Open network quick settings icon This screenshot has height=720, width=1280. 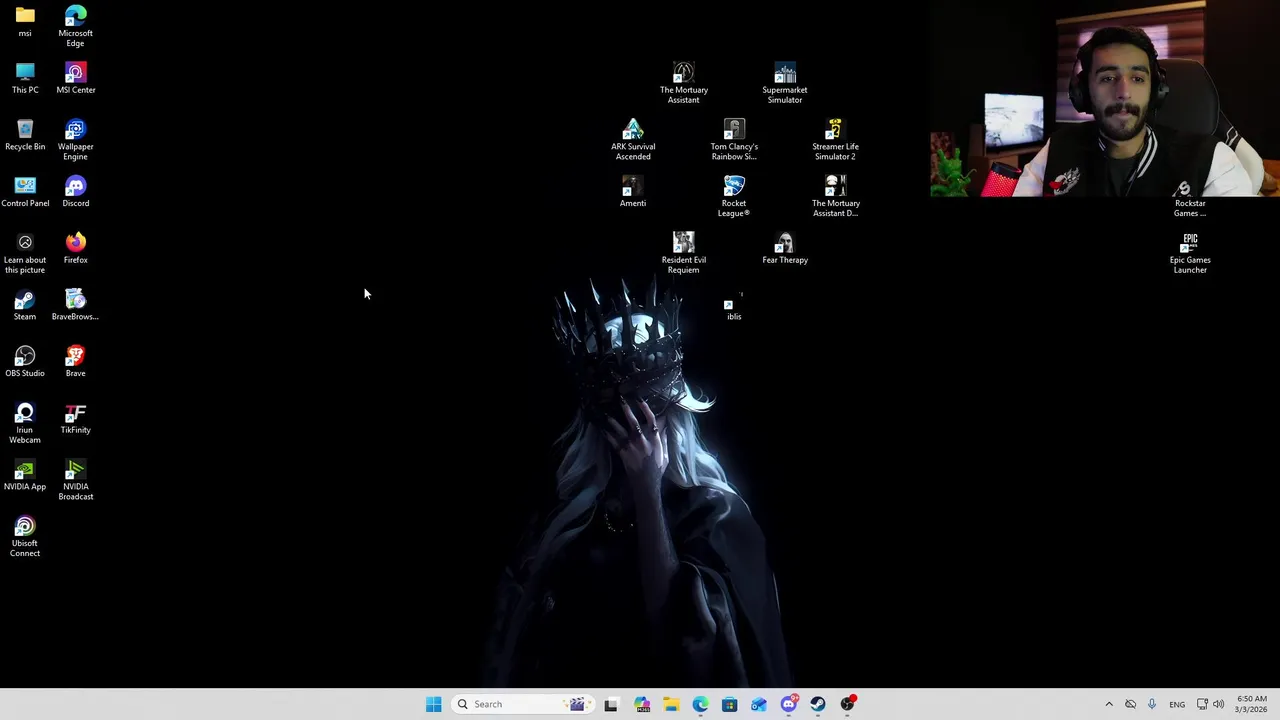(x=1203, y=704)
